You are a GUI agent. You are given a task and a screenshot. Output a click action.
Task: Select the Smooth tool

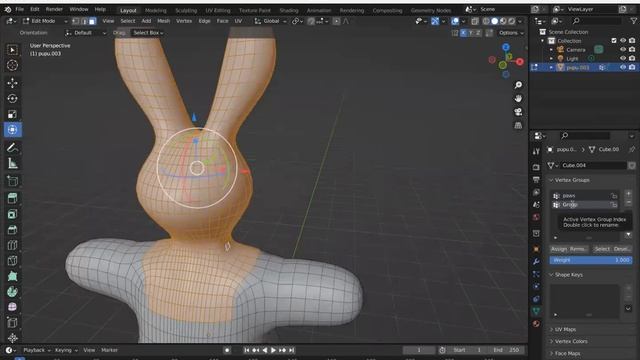click(x=12, y=307)
